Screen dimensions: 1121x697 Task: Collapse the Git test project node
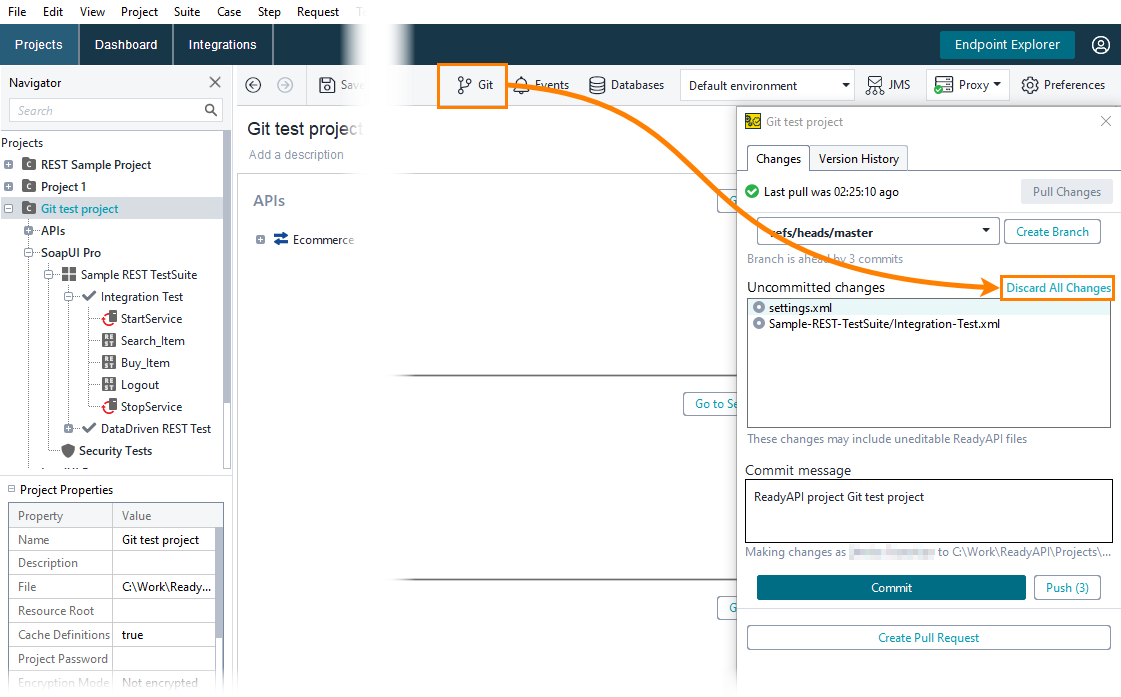coord(9,209)
